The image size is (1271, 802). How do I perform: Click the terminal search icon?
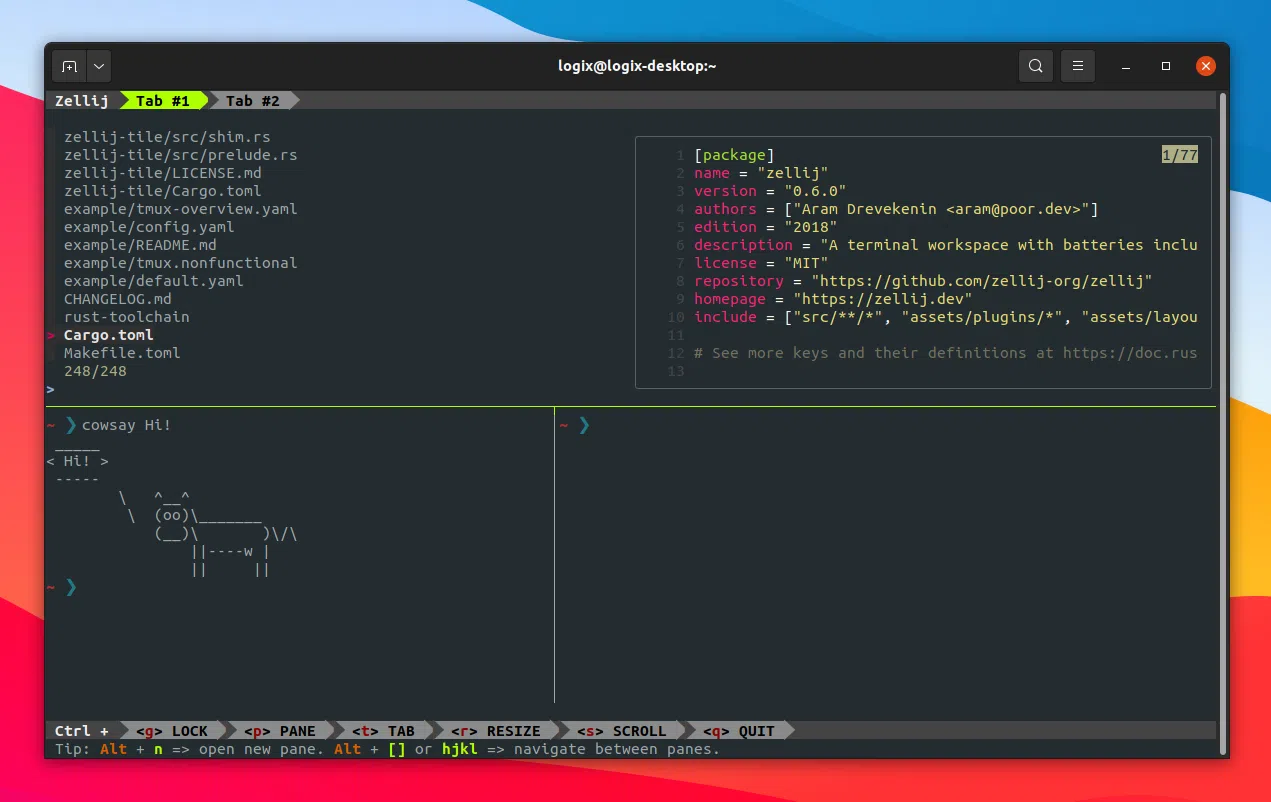(x=1036, y=67)
